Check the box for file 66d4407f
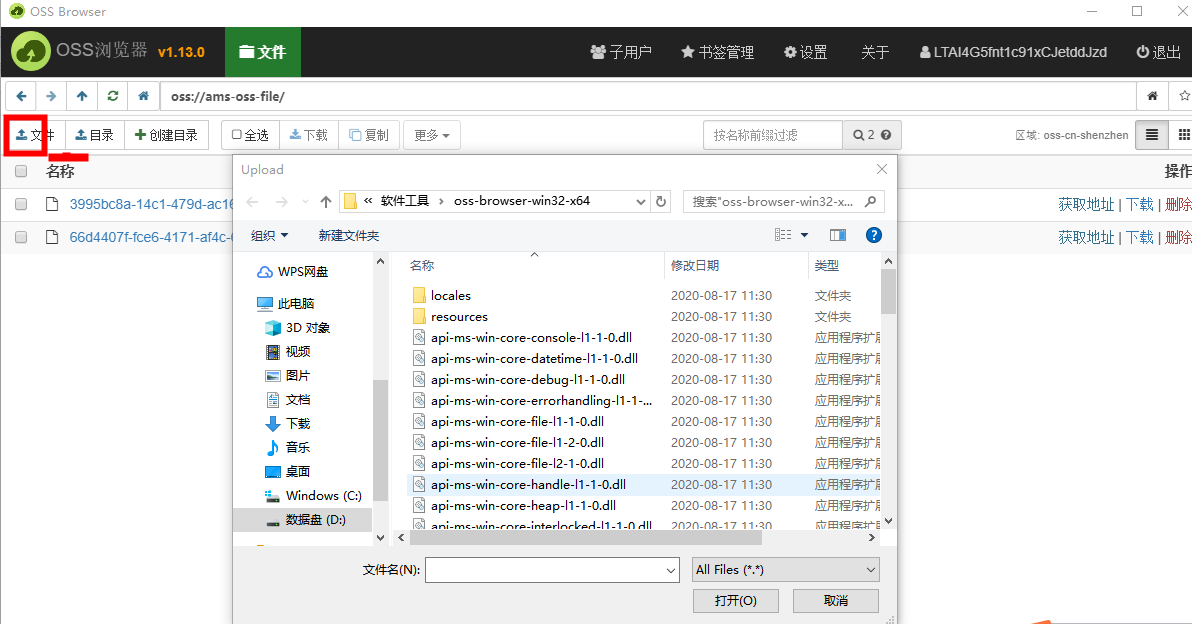 [21, 237]
